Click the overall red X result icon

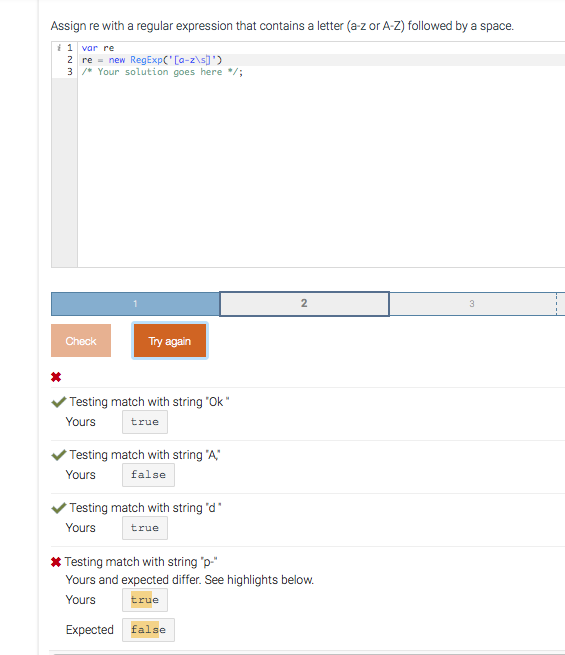pyautogui.click(x=56, y=377)
